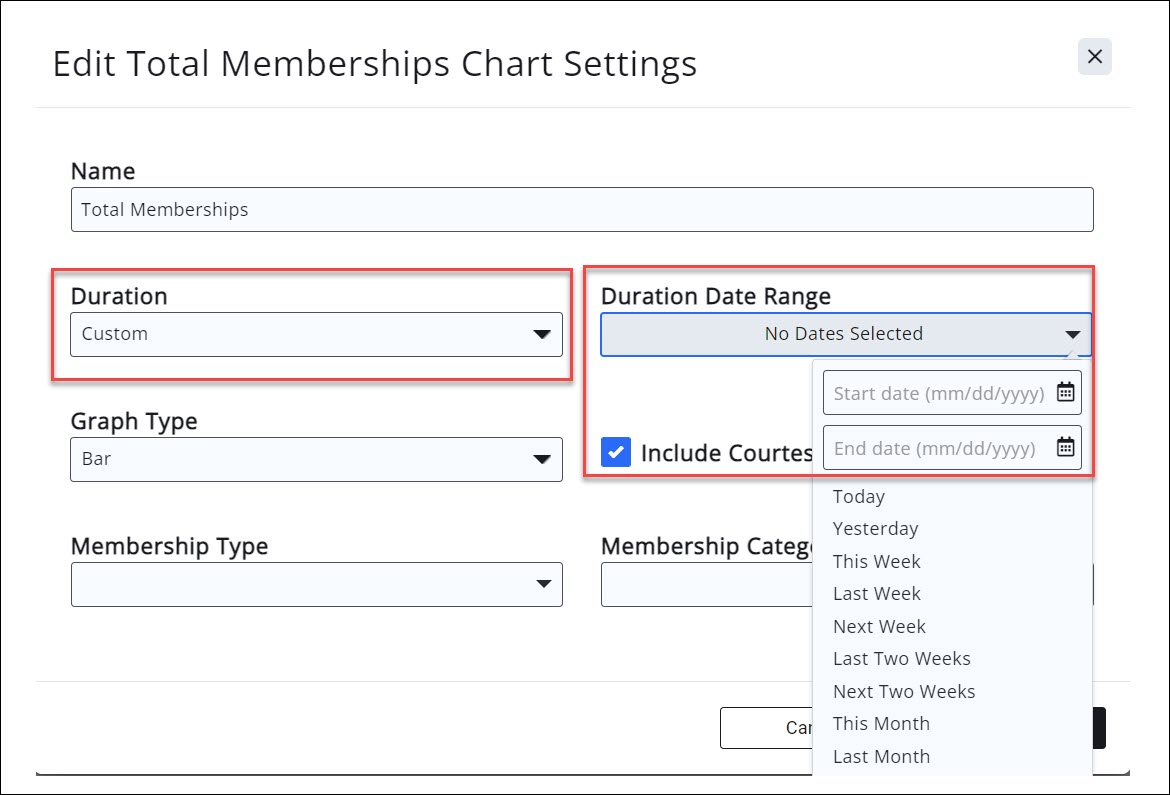Uncheck the Include Courtesy checkbox
Image resolution: width=1170 pixels, height=795 pixels.
pos(615,452)
